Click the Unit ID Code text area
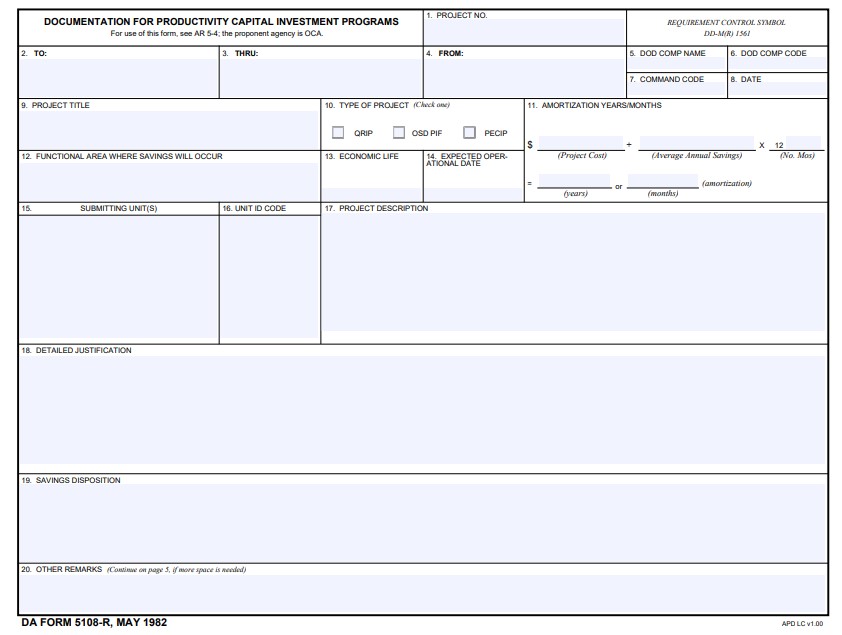This screenshot has height=635, width=842. point(270,278)
